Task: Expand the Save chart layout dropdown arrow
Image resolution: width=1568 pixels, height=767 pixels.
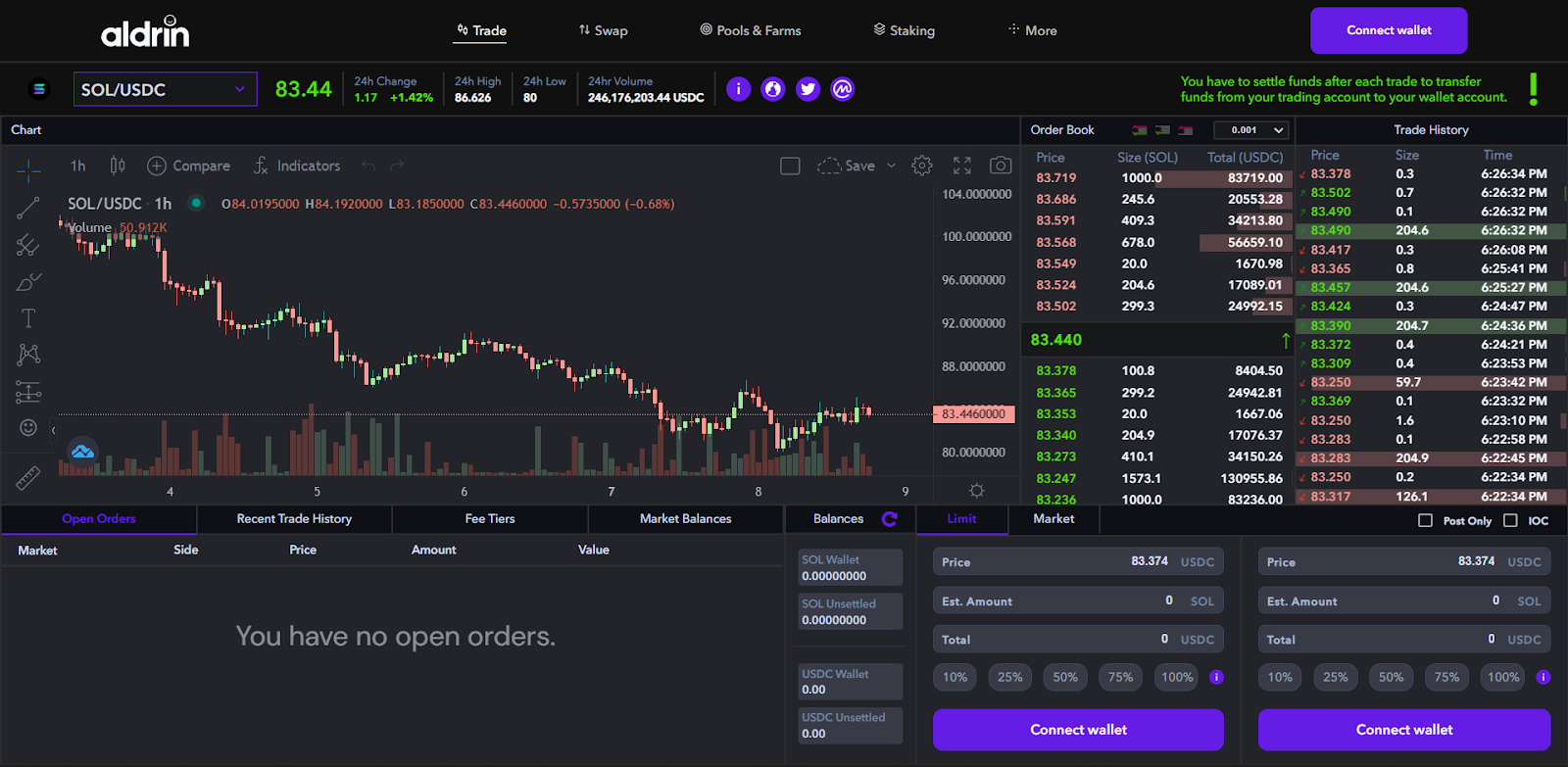Action: click(x=891, y=166)
